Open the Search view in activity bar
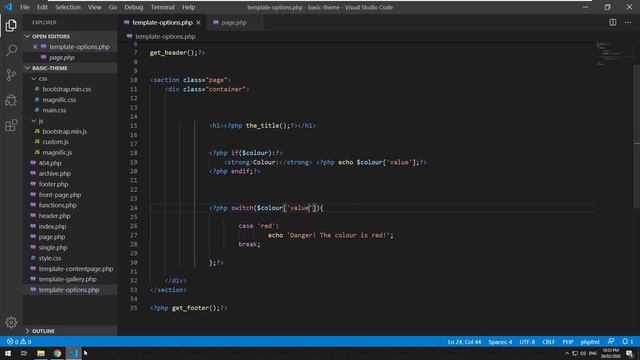 pos(11,50)
